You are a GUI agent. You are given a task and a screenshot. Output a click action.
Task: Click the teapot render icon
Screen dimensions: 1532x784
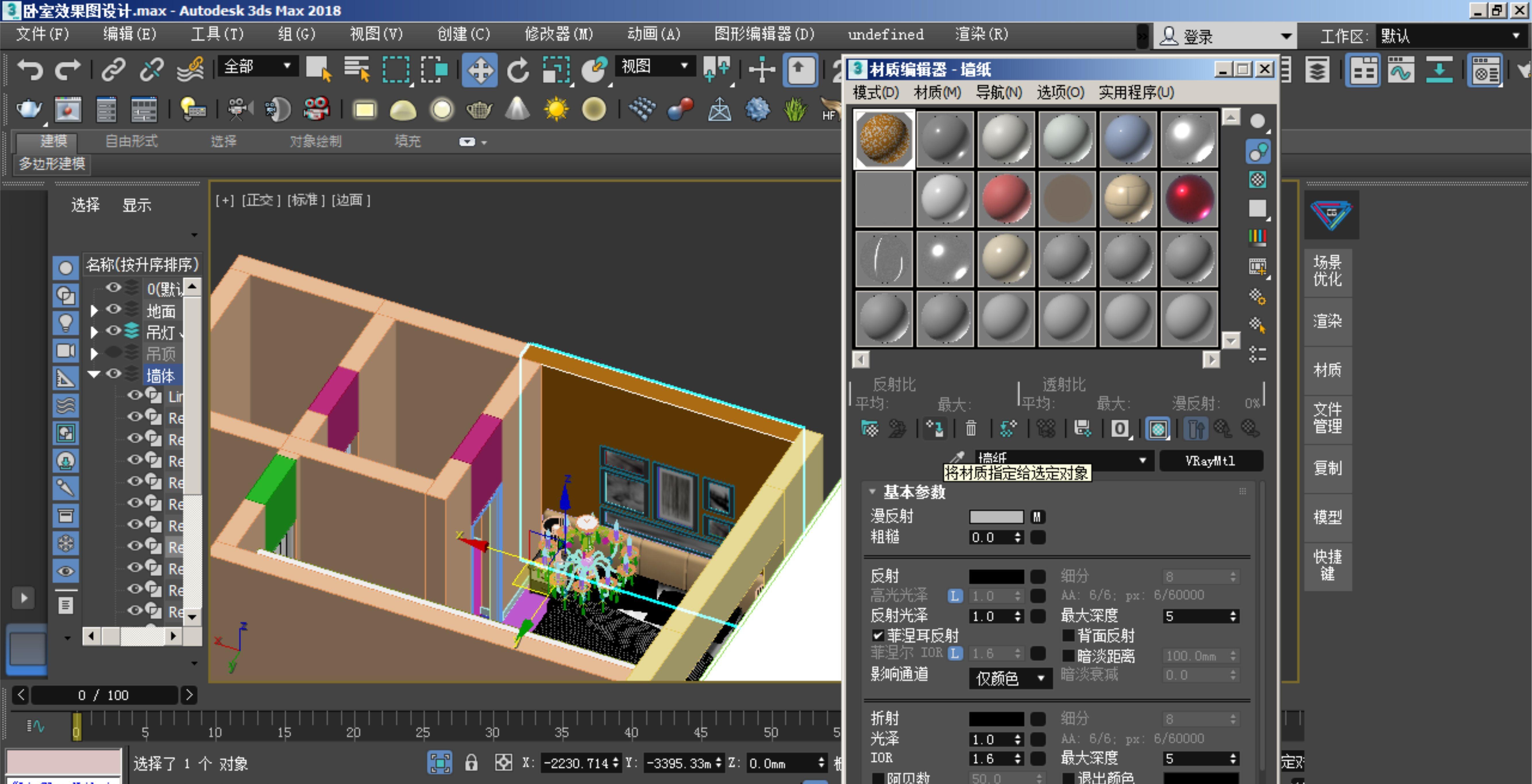tap(28, 109)
